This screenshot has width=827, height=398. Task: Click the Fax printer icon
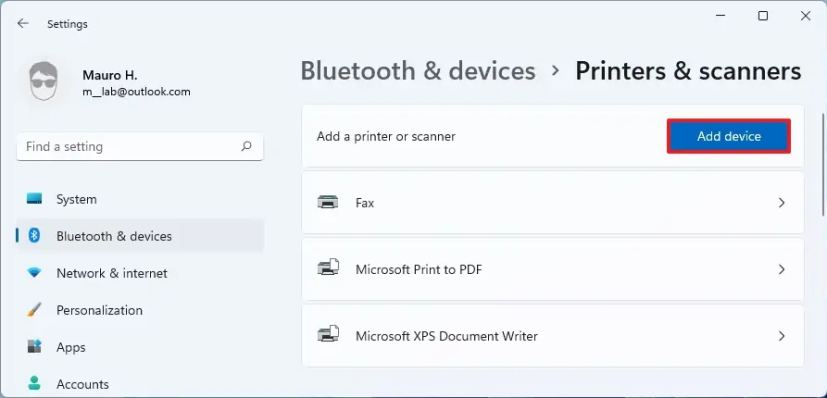coord(328,202)
